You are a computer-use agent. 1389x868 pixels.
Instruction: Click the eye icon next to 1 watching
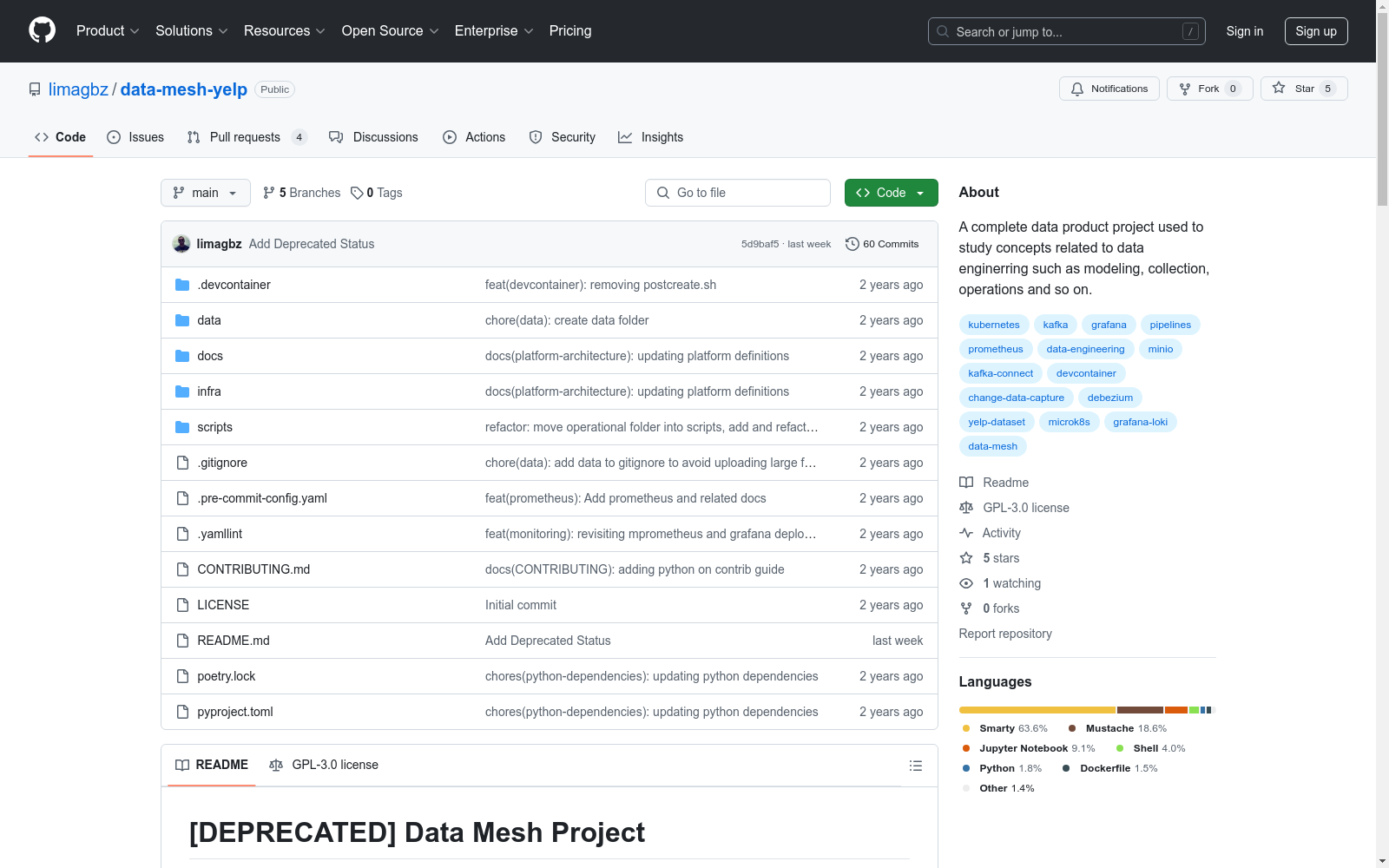pos(966,583)
